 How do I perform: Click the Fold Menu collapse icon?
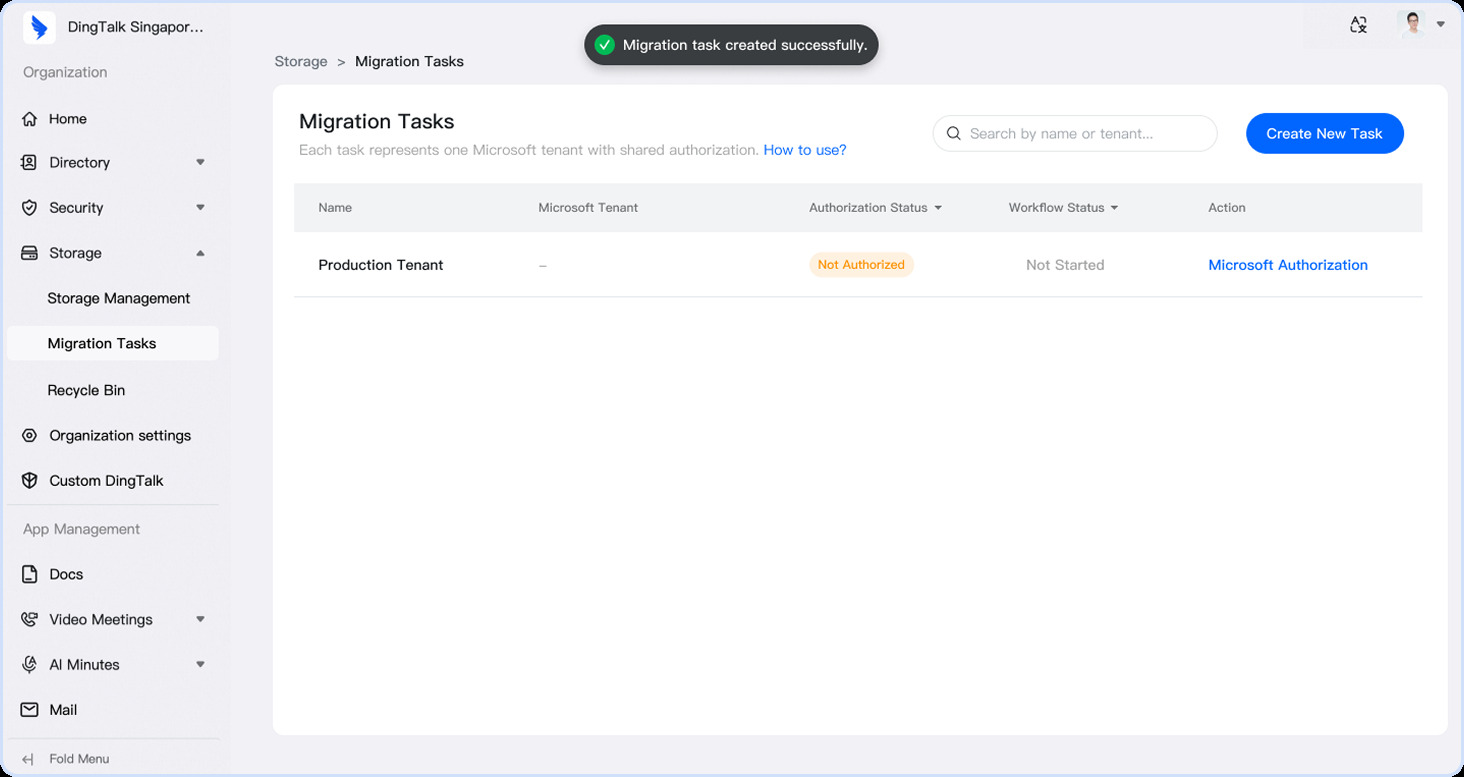pyautogui.click(x=28, y=759)
